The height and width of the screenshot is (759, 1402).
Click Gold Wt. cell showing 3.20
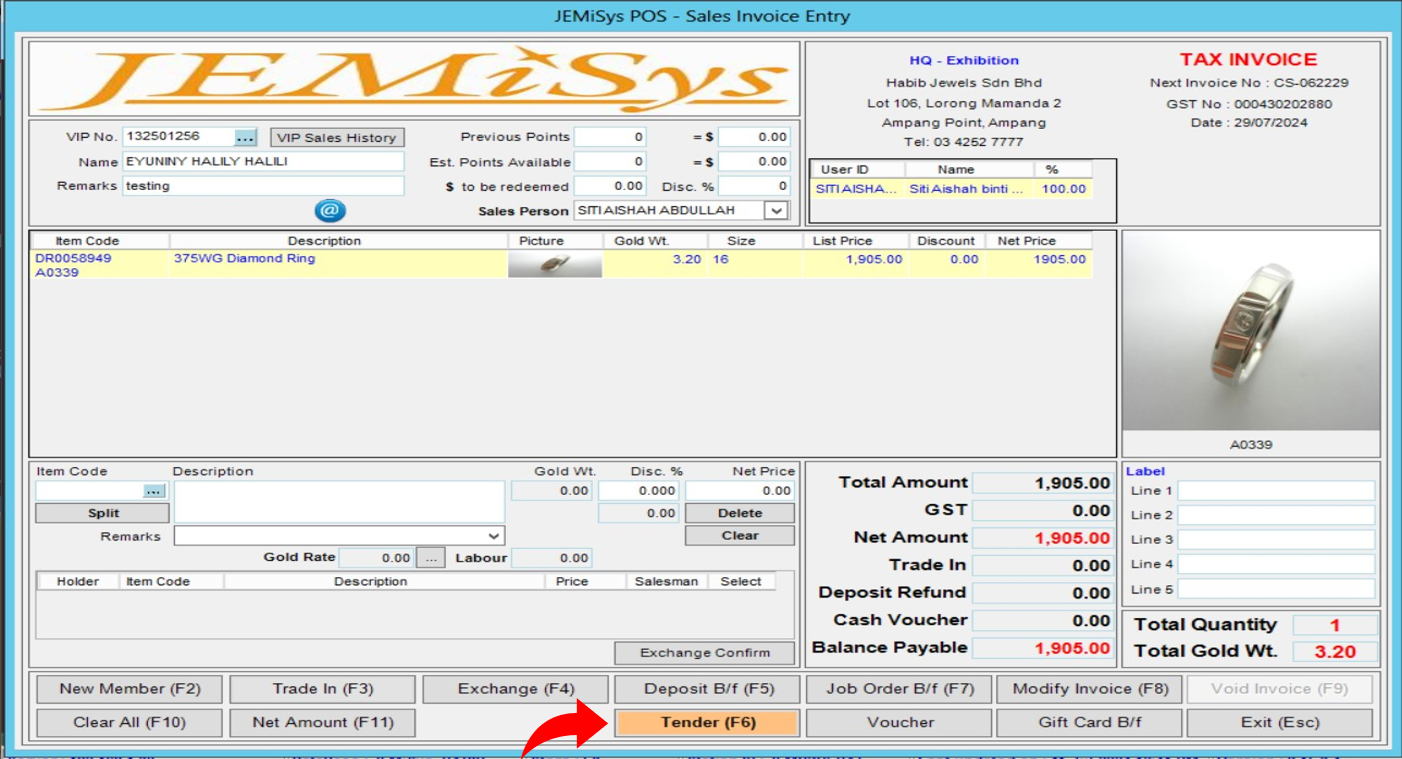point(655,264)
